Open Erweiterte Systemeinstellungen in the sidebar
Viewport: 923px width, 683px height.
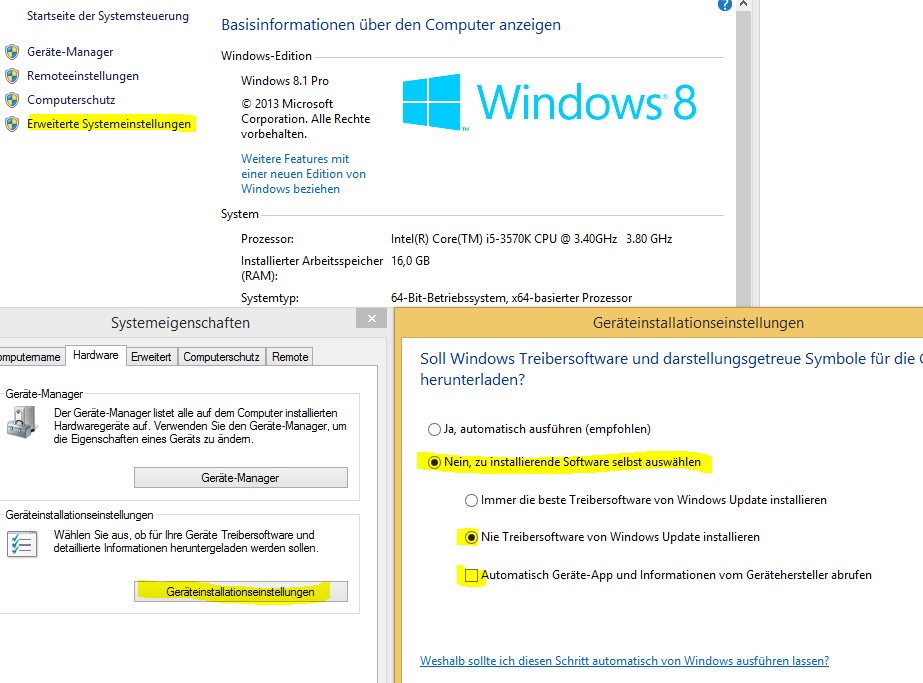(109, 124)
